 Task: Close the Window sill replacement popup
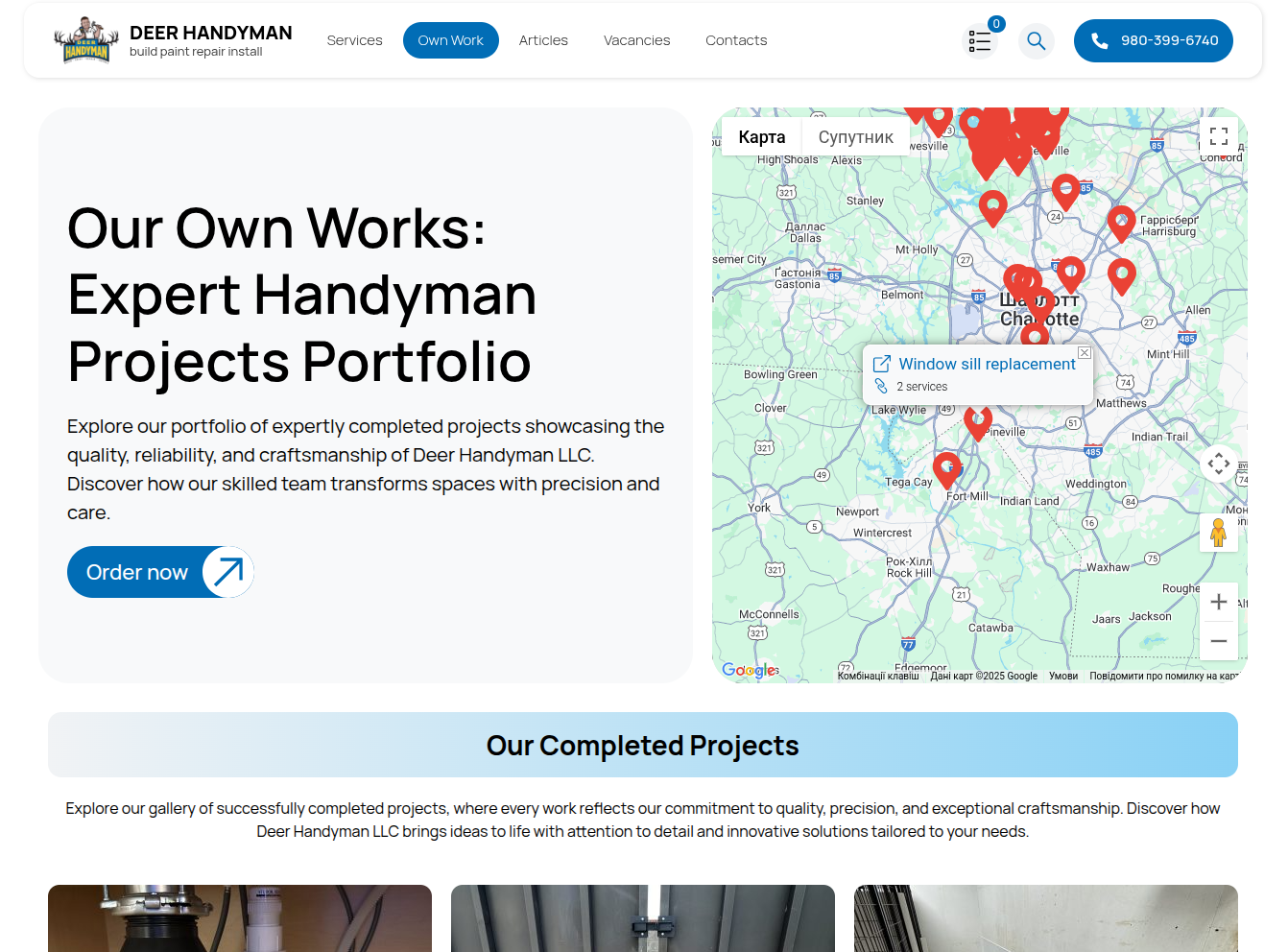point(1084,353)
